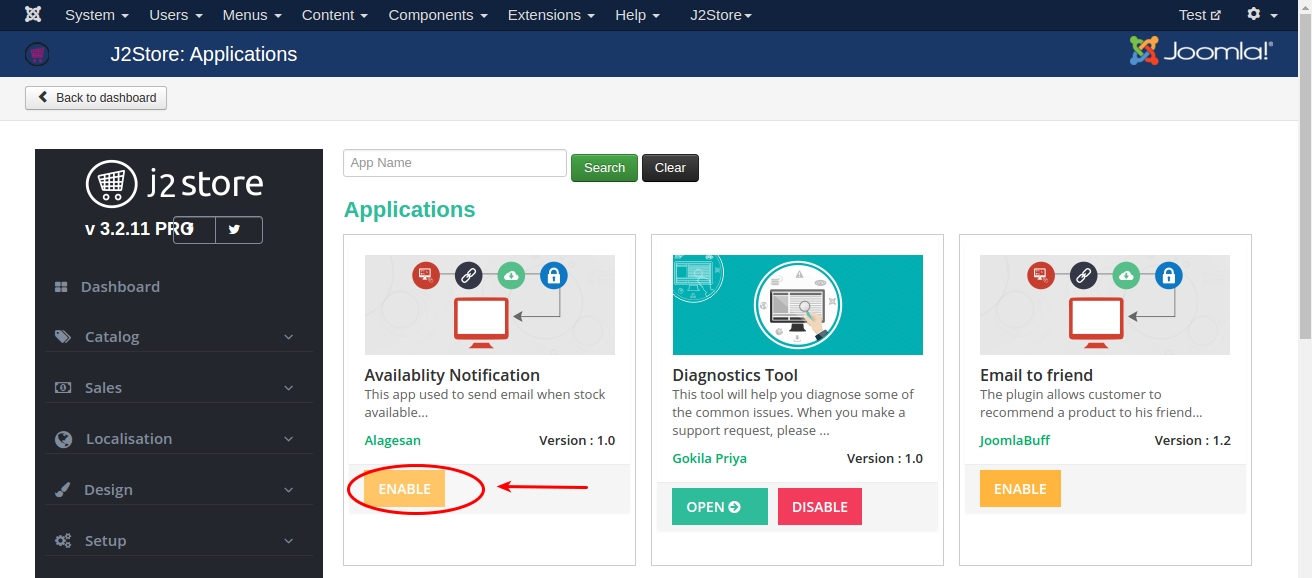Image resolution: width=1312 pixels, height=578 pixels.
Task: Click the Joomla logo icon in top bar
Action: click(33, 15)
